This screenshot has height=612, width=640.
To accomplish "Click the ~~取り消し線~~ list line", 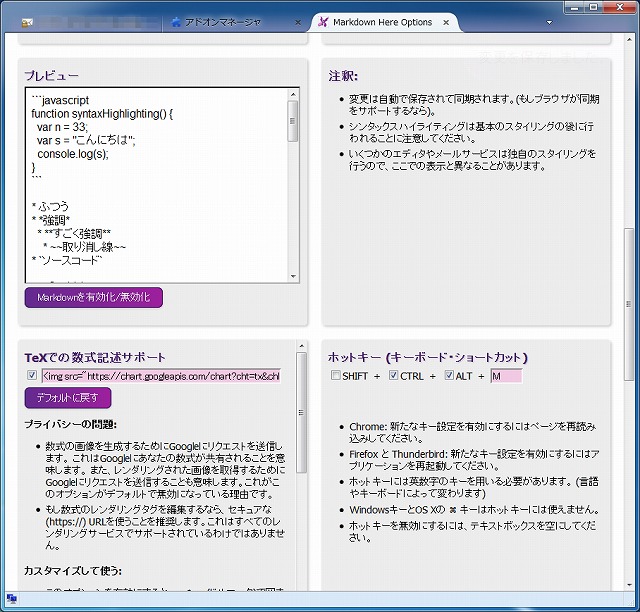I will pos(84,247).
